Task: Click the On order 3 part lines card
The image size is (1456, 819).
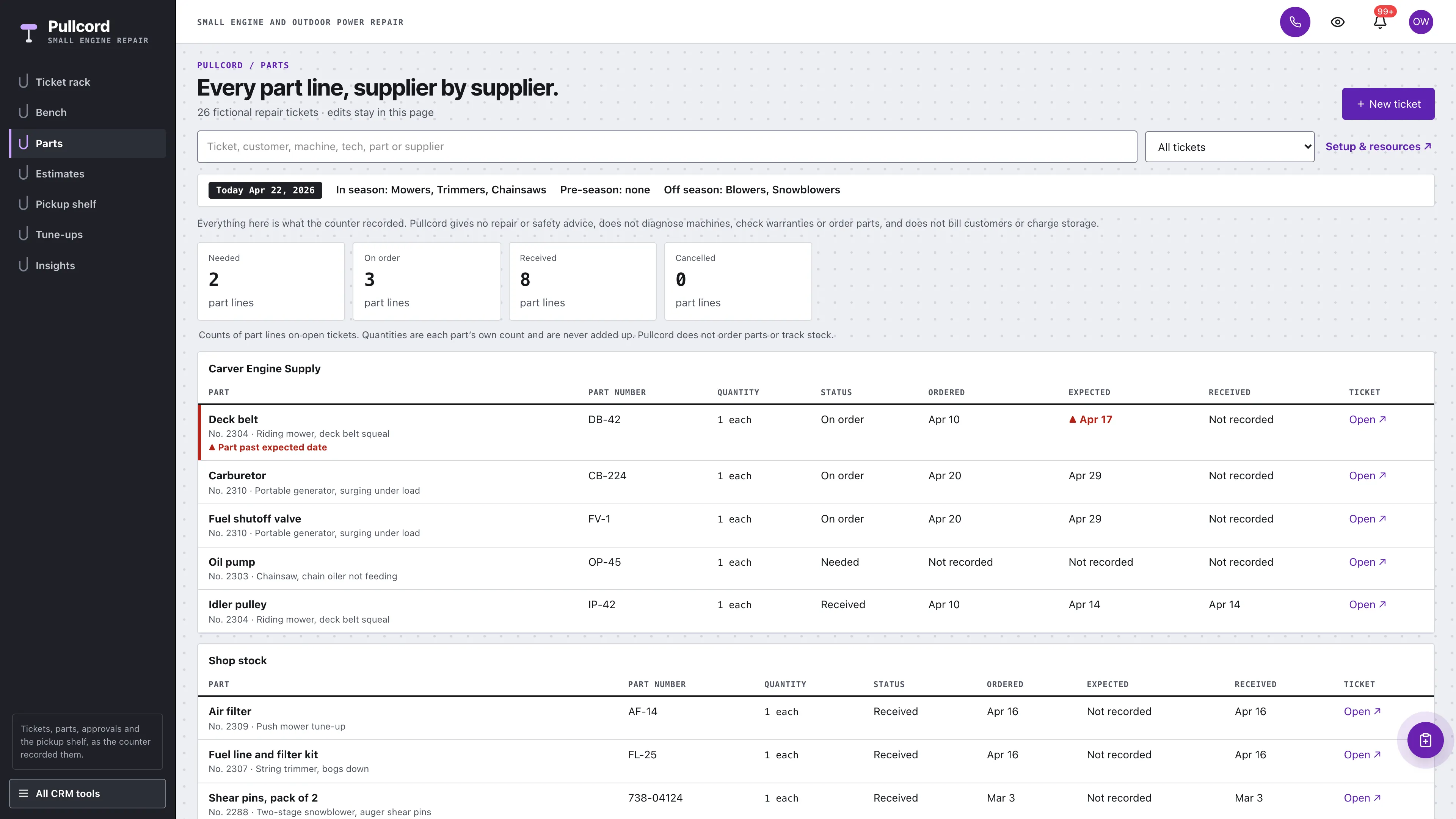Action: (x=427, y=281)
